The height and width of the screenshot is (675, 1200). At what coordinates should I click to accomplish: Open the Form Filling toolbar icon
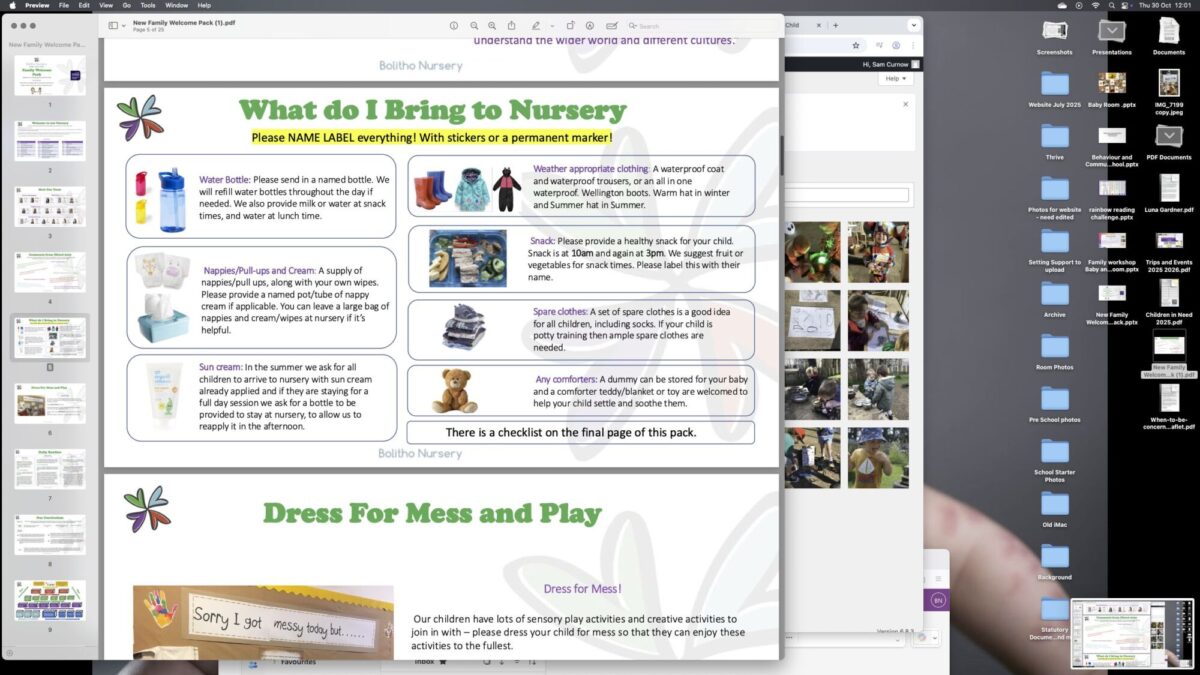[x=612, y=25]
